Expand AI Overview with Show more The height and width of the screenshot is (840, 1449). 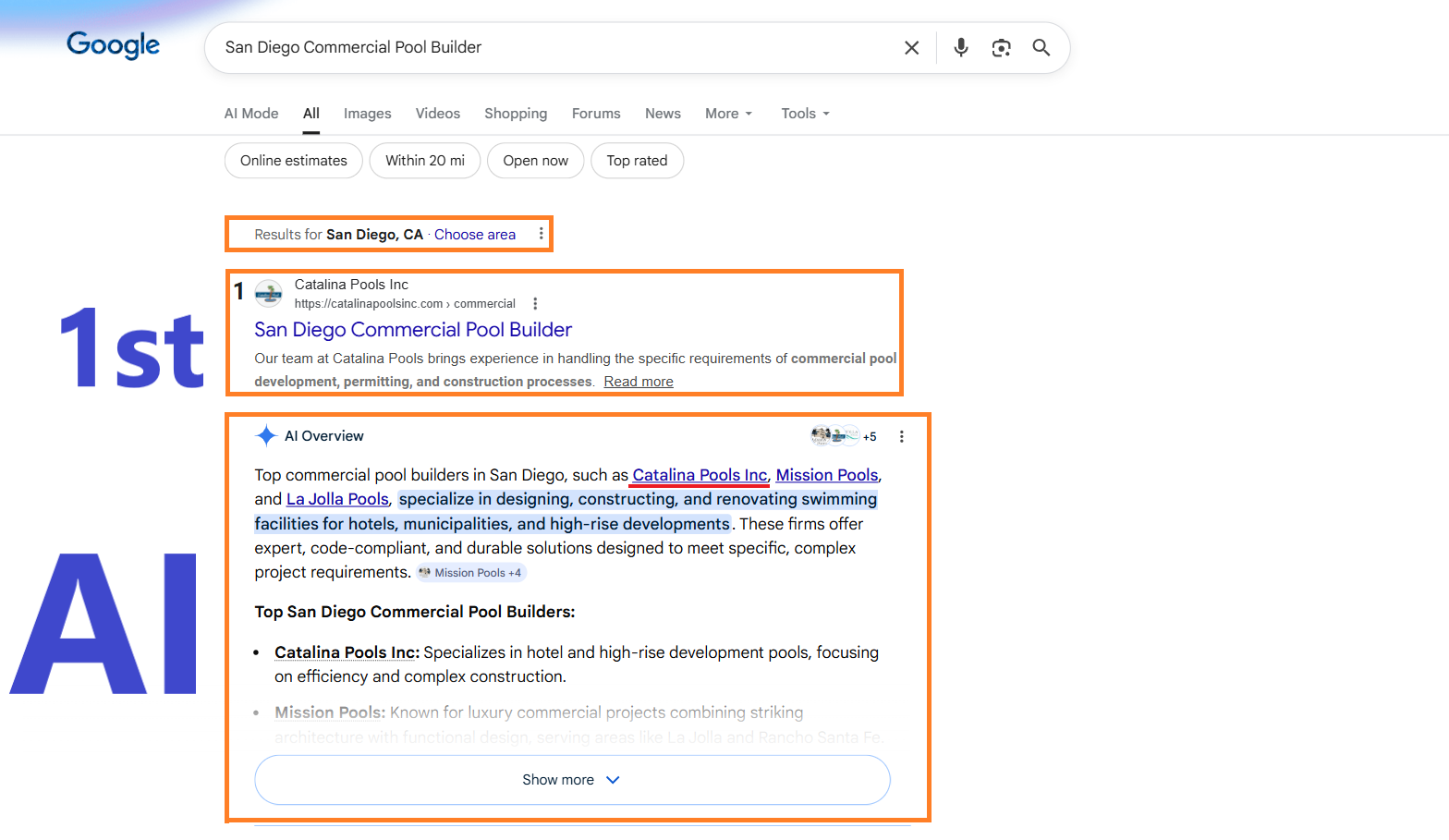(572, 780)
